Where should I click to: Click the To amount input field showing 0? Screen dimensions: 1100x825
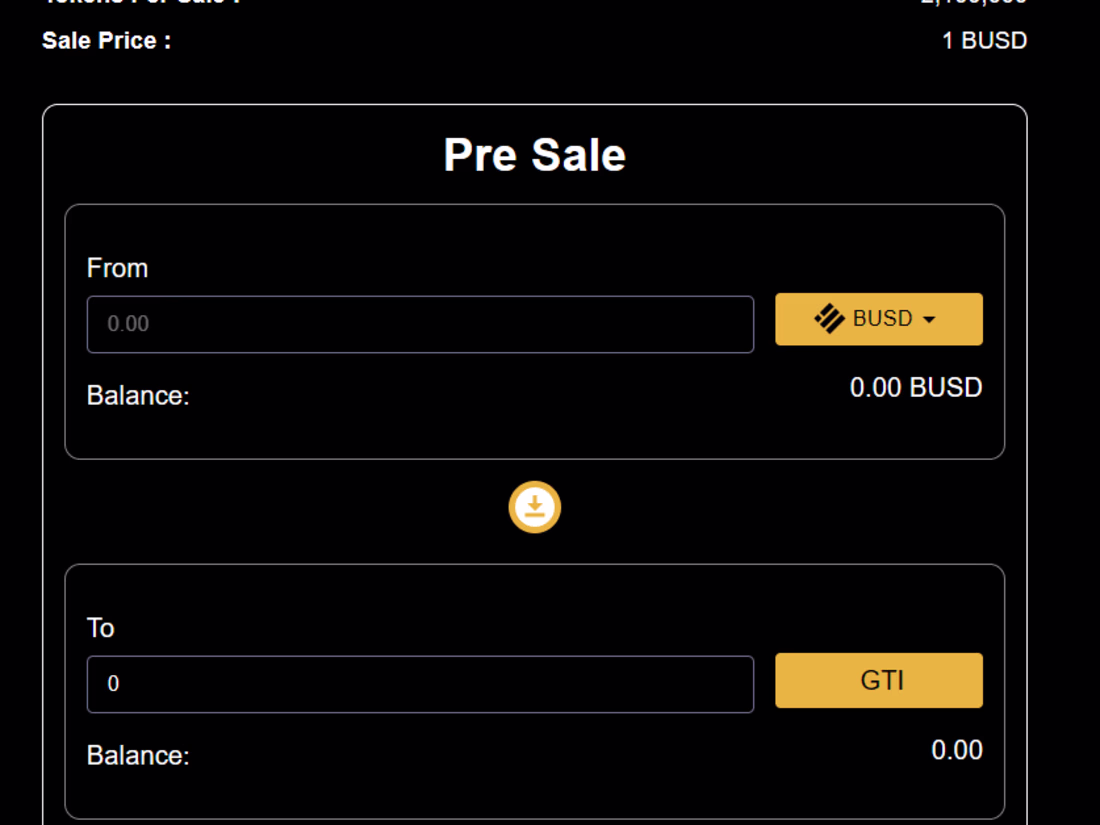point(420,684)
